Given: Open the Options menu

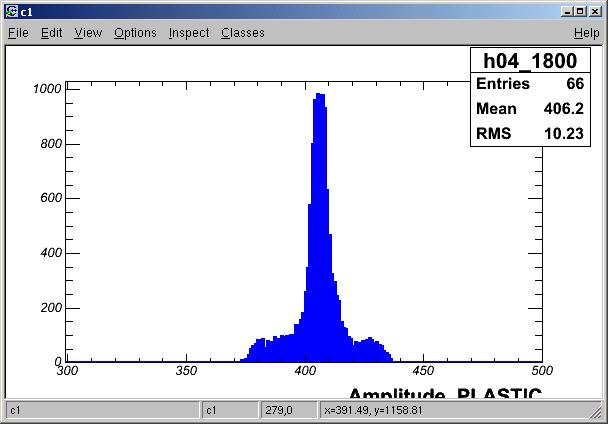Looking at the screenshot, I should click(x=135, y=33).
